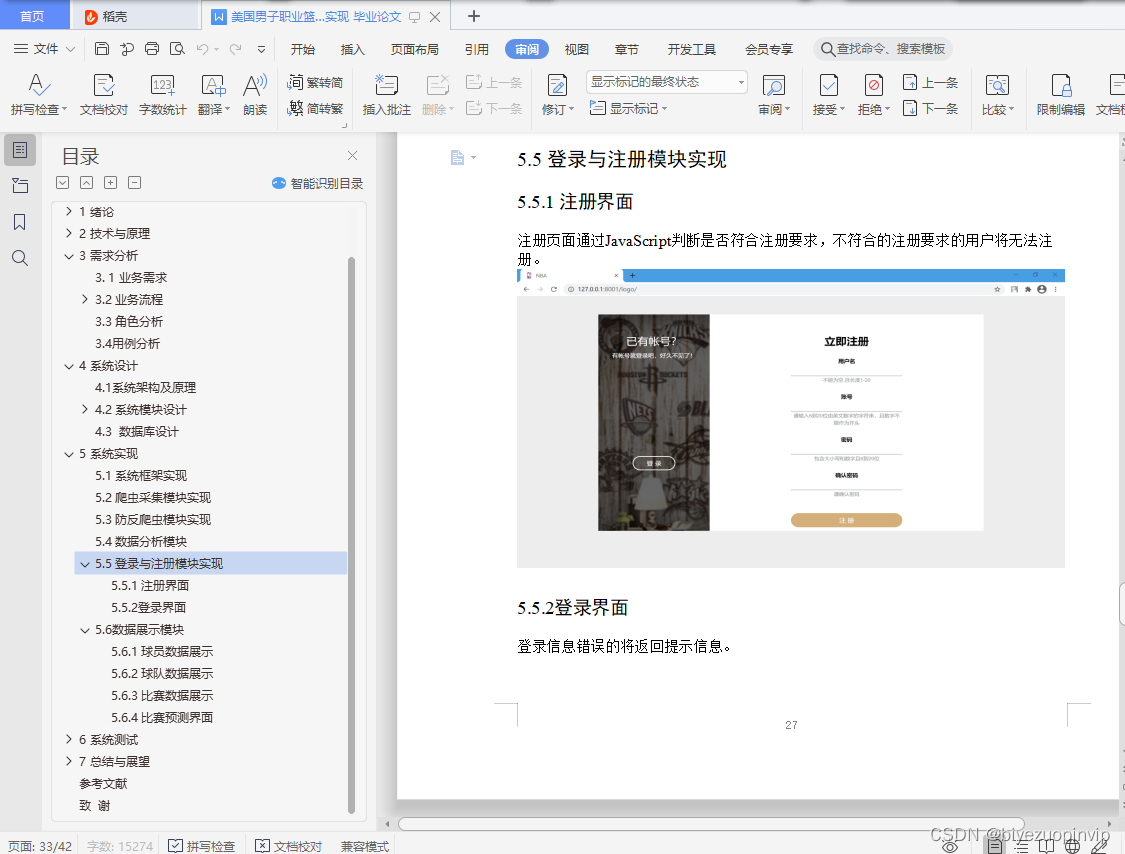Image resolution: width=1125 pixels, height=854 pixels.
Task: Add a new document tab with plus
Action: pos(474,16)
